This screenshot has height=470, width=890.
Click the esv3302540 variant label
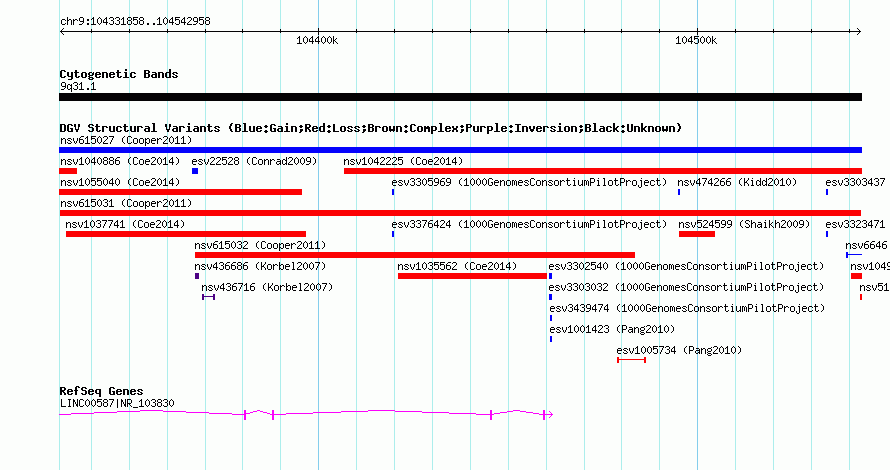(686, 266)
